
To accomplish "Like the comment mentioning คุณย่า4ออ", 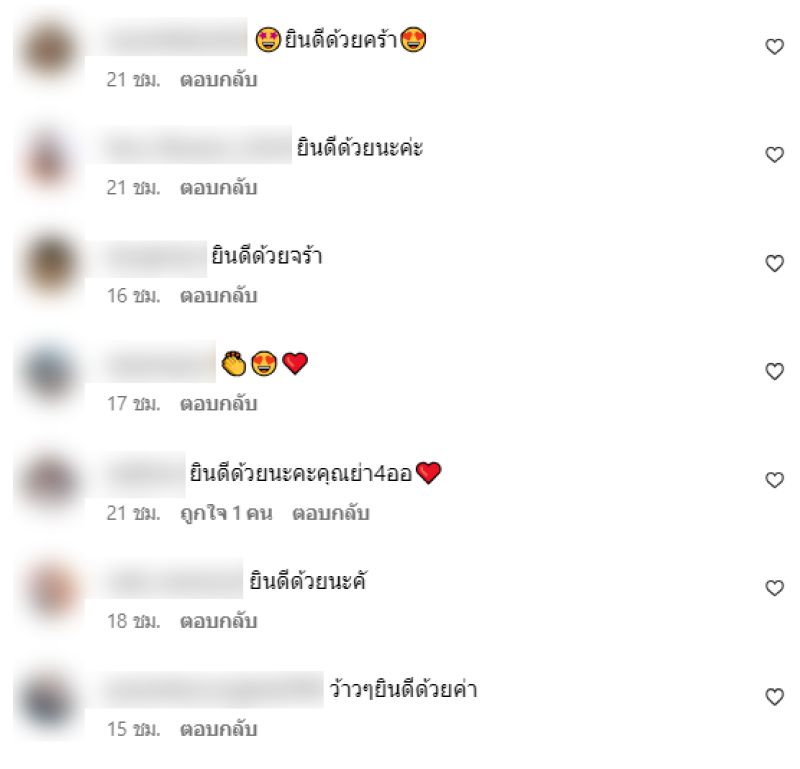I will [x=774, y=480].
